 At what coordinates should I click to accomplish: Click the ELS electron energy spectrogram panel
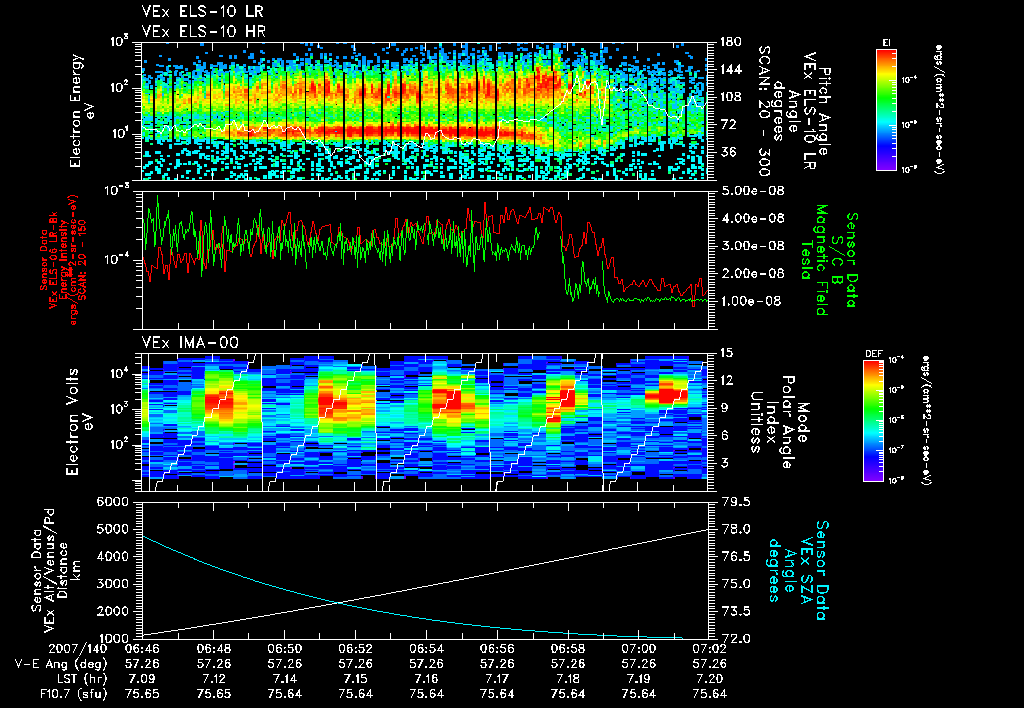tap(425, 111)
